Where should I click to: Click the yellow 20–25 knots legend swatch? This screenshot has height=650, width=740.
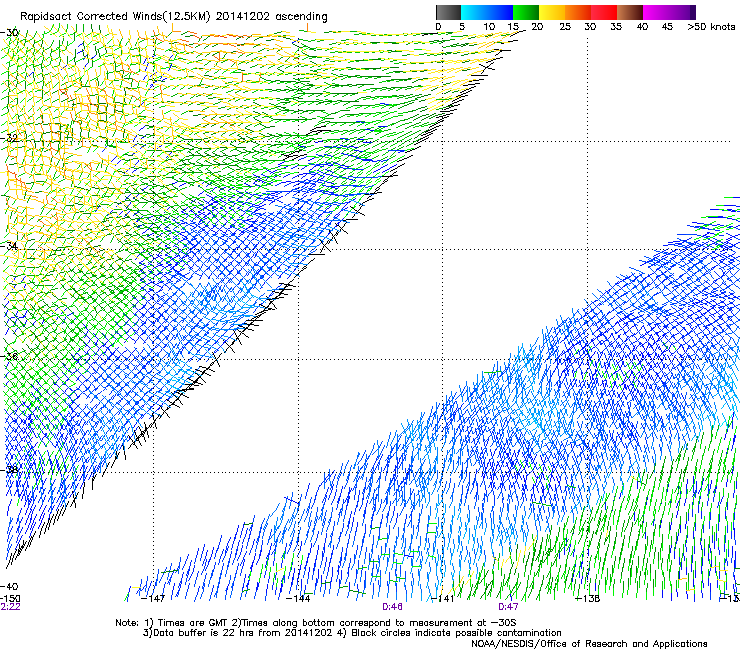tap(552, 12)
